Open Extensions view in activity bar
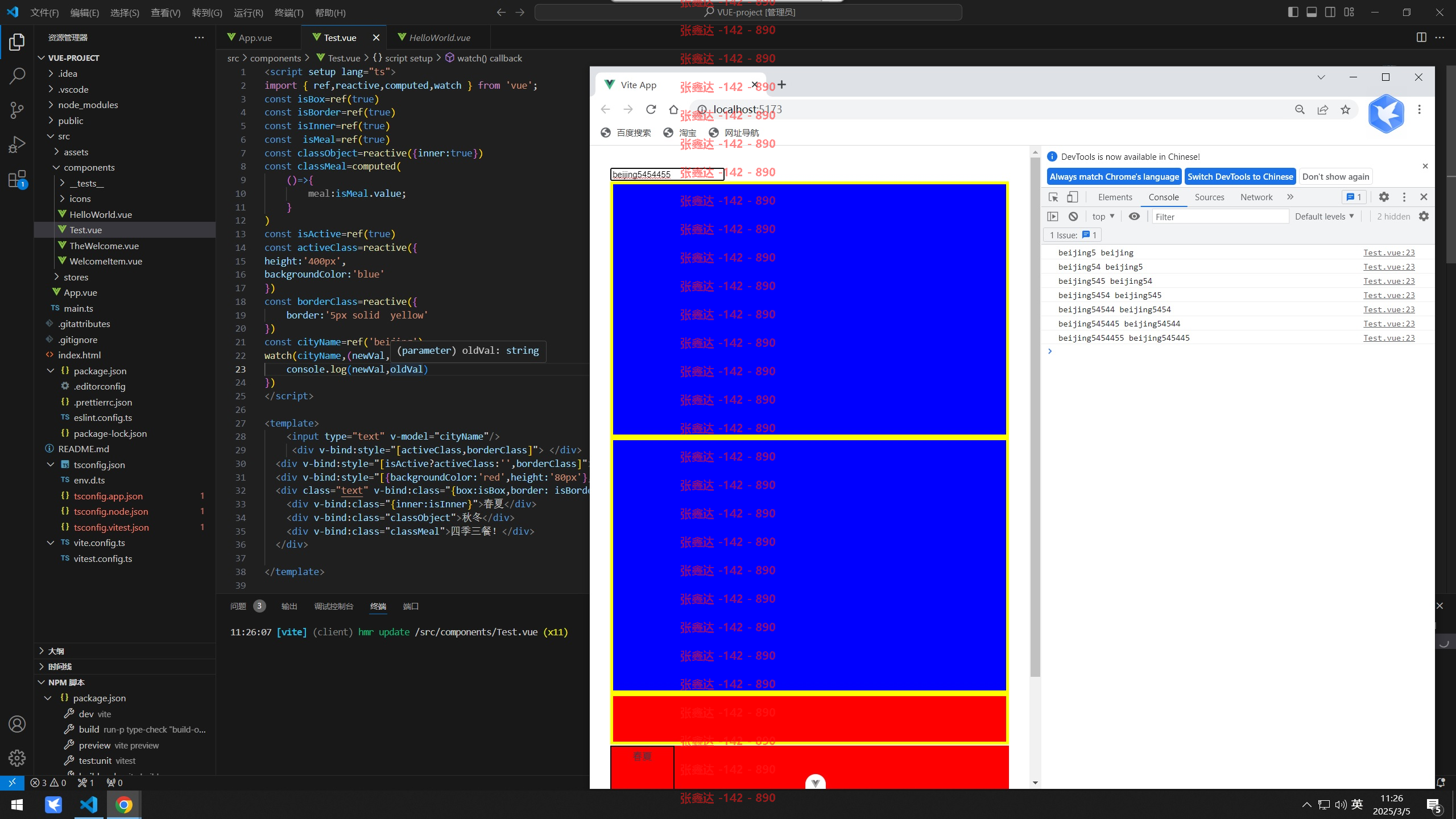The height and width of the screenshot is (819, 1456). (17, 179)
